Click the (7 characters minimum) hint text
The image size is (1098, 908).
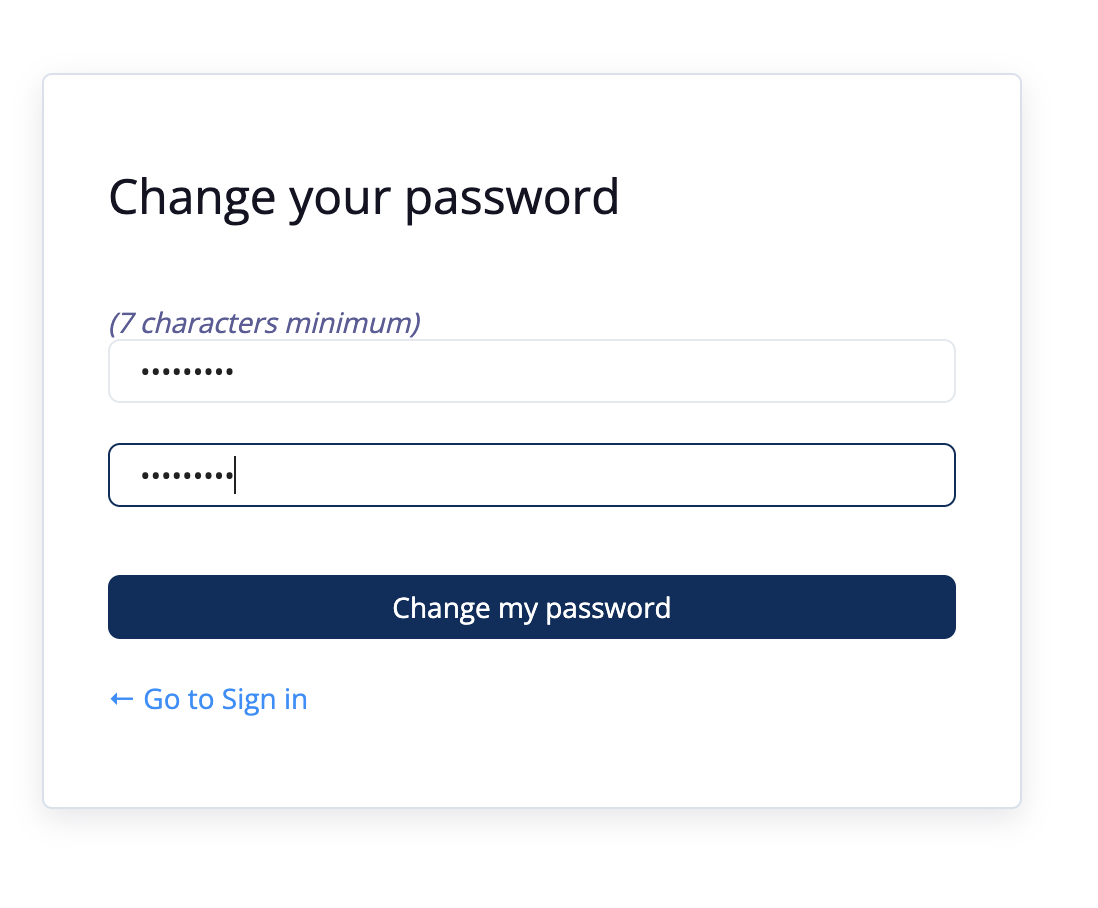click(265, 323)
